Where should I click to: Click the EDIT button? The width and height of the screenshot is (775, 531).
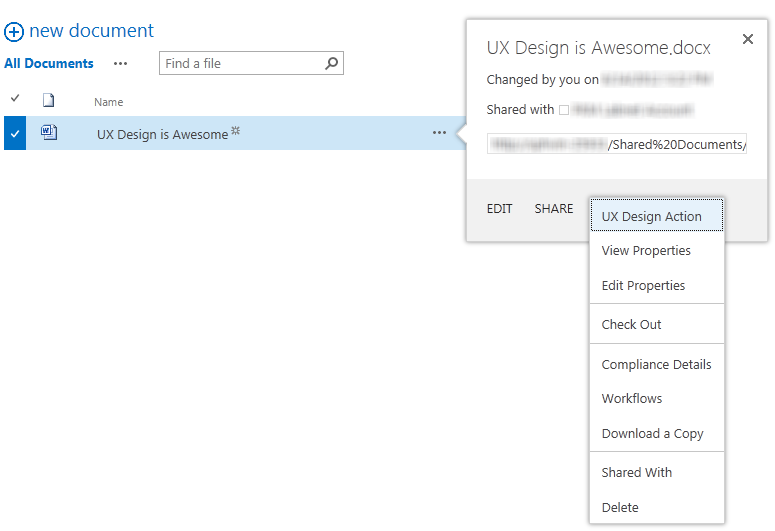[499, 209]
